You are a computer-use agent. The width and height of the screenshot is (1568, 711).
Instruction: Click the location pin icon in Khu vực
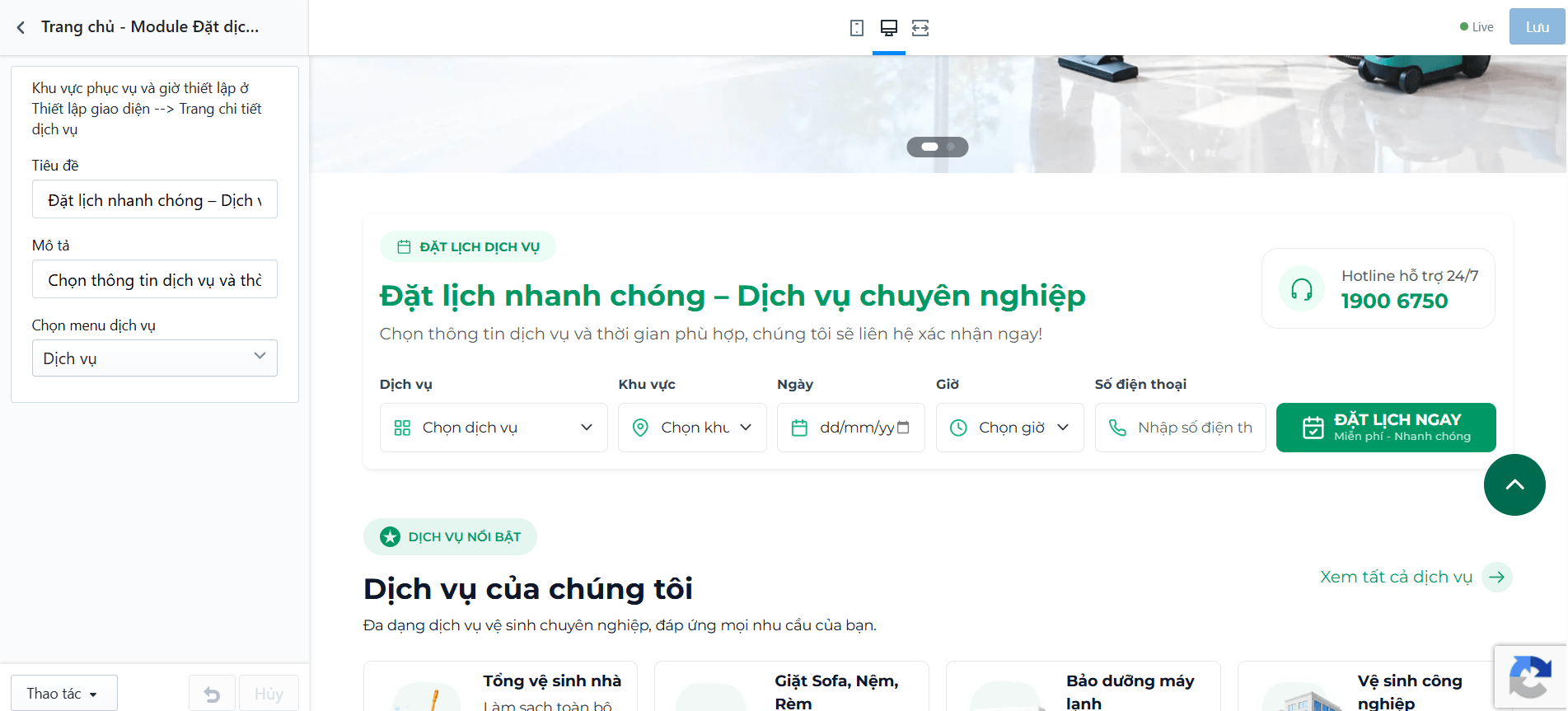click(640, 428)
